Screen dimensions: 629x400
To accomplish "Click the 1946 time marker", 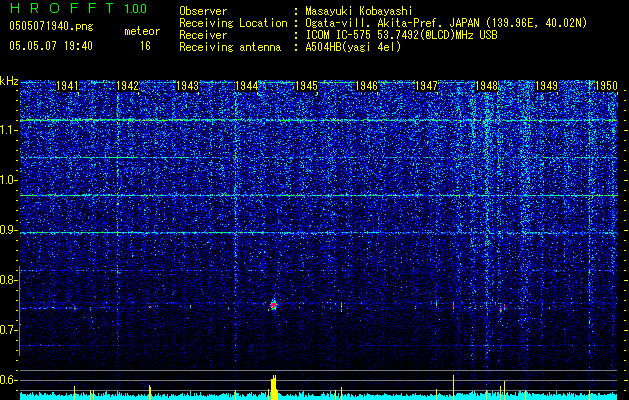I will (x=367, y=86).
